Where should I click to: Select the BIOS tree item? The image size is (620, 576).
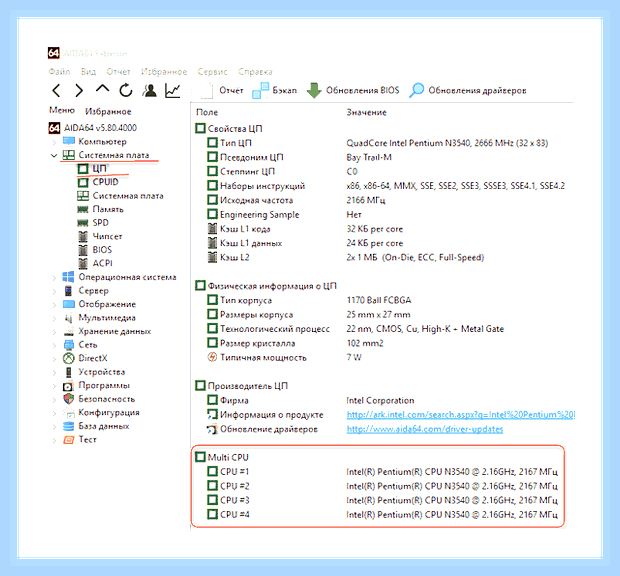coord(95,250)
